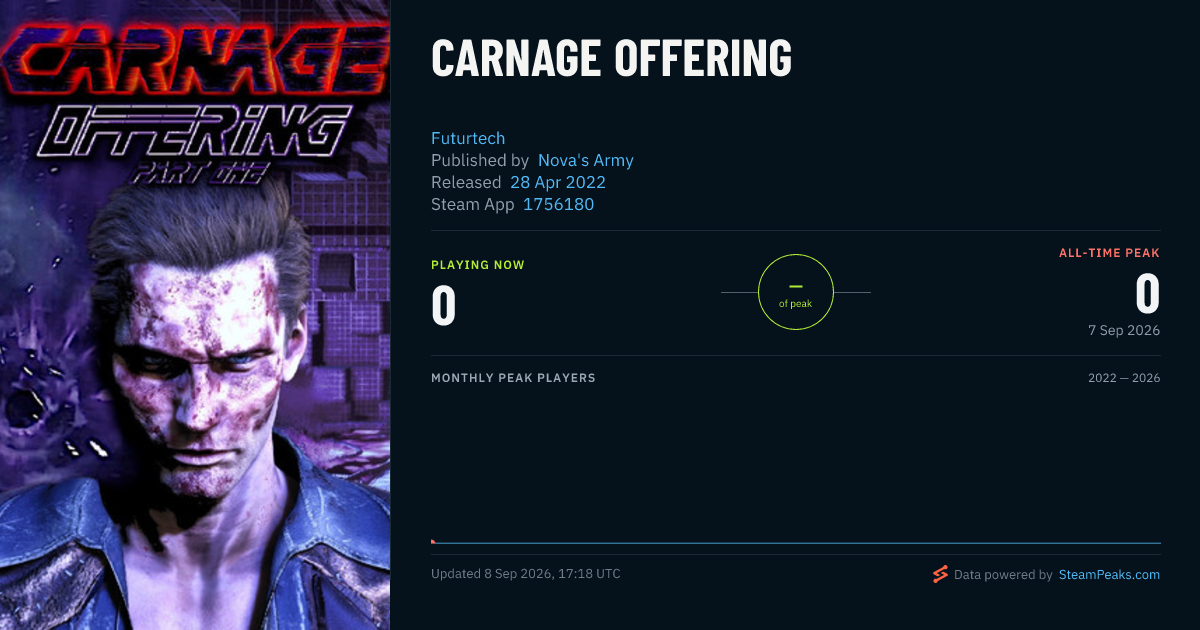Viewport: 1200px width, 630px height.
Task: Open the Nova's Army publisher link
Action: [x=586, y=160]
